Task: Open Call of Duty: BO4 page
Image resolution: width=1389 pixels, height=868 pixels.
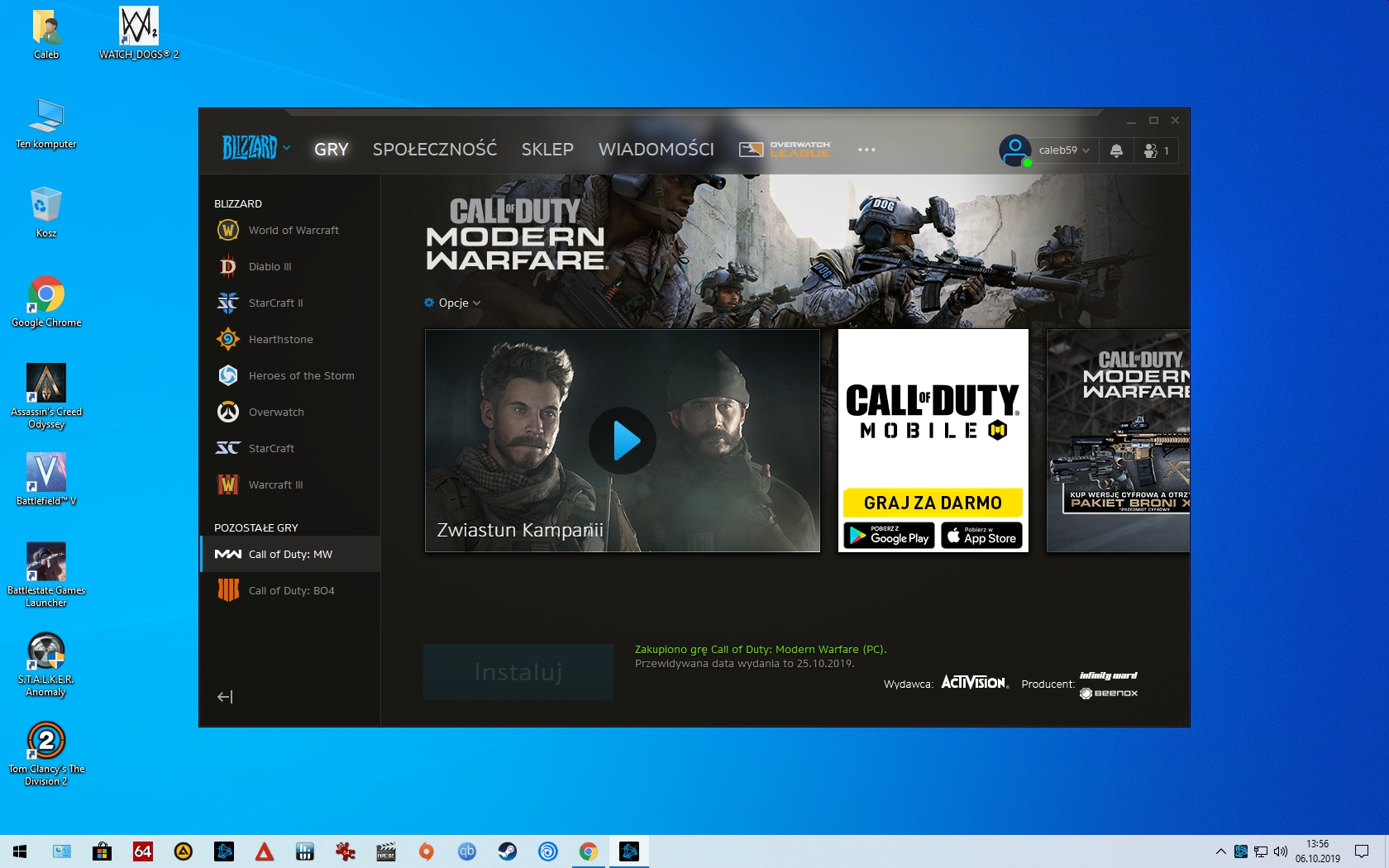Action: tap(289, 590)
